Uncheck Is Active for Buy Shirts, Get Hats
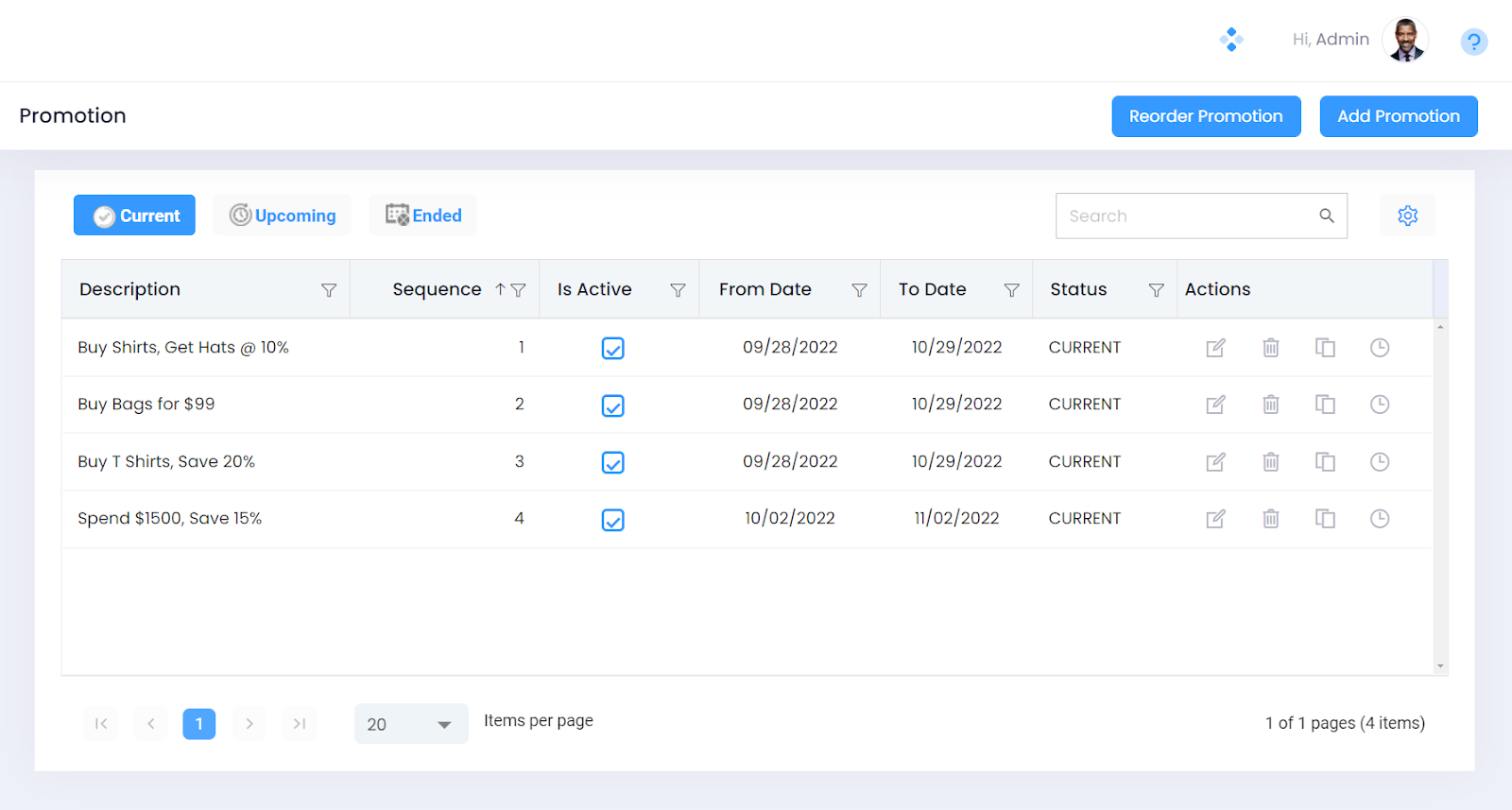 (612, 349)
